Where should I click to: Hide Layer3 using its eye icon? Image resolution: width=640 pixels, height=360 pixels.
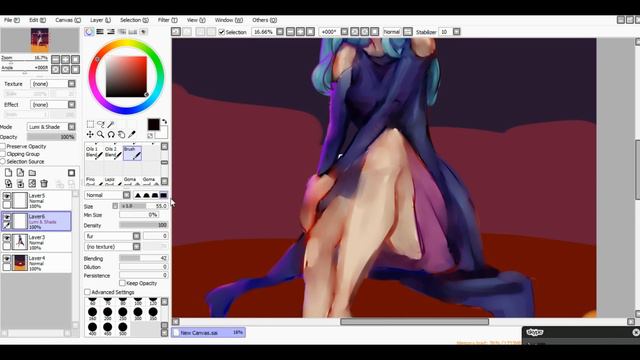[7, 238]
